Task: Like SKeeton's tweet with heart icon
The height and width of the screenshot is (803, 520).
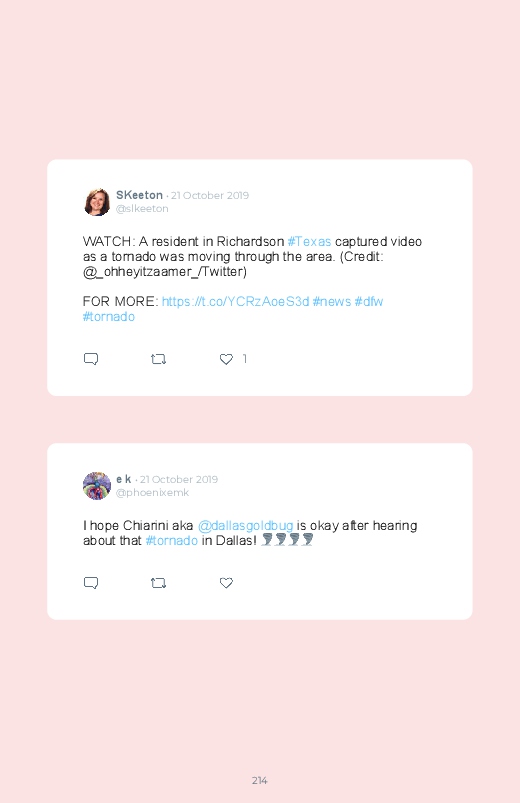Action: [226, 359]
